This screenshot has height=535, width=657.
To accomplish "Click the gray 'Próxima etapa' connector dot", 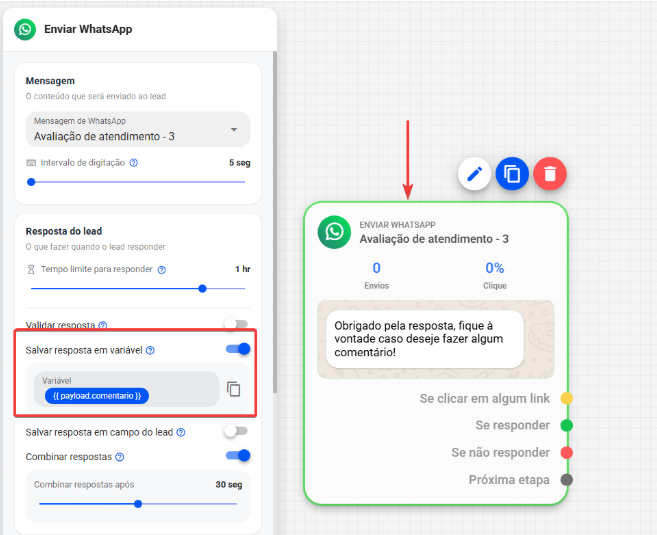I will pyautogui.click(x=566, y=480).
